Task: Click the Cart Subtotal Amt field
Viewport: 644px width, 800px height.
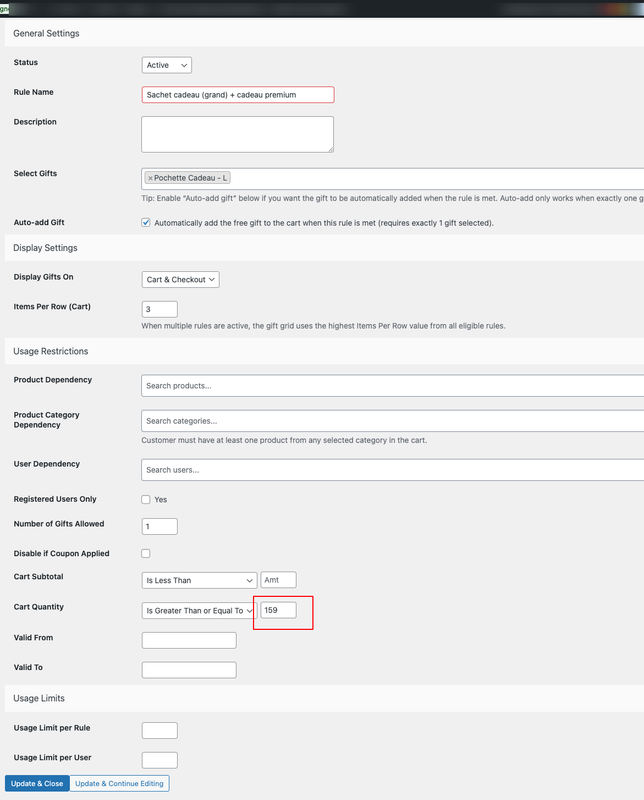Action: tap(279, 580)
